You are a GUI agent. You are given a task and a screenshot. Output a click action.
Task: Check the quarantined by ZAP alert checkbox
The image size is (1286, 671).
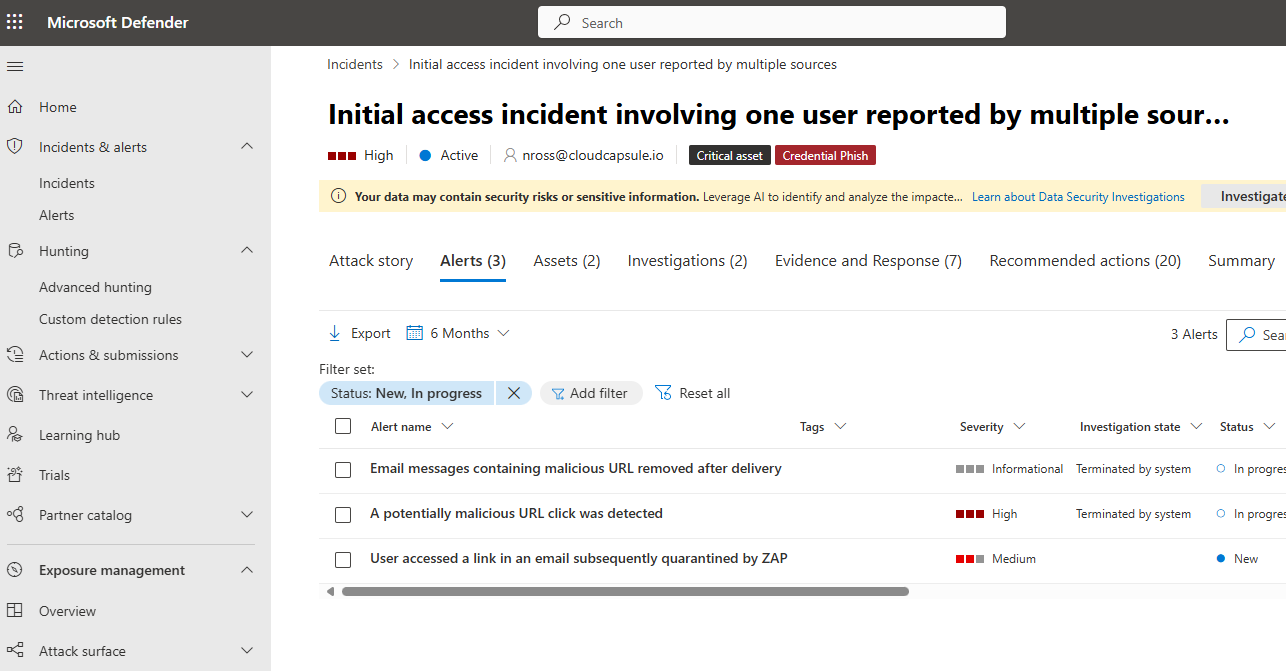pos(343,560)
